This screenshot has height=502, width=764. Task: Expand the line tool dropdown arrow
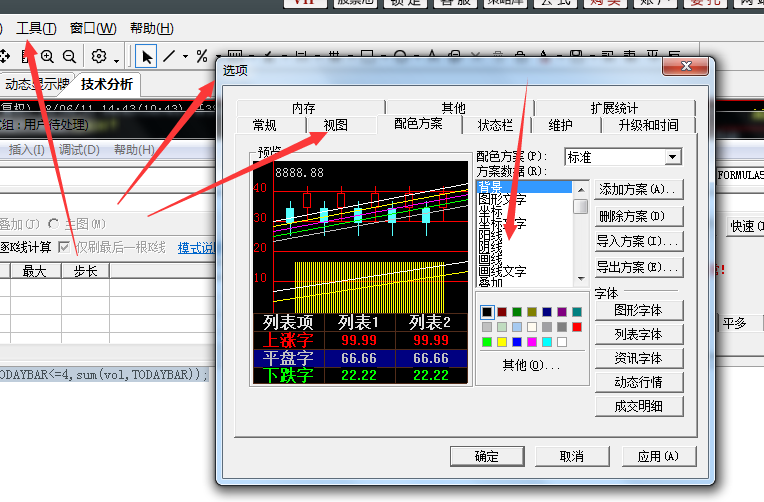point(185,57)
